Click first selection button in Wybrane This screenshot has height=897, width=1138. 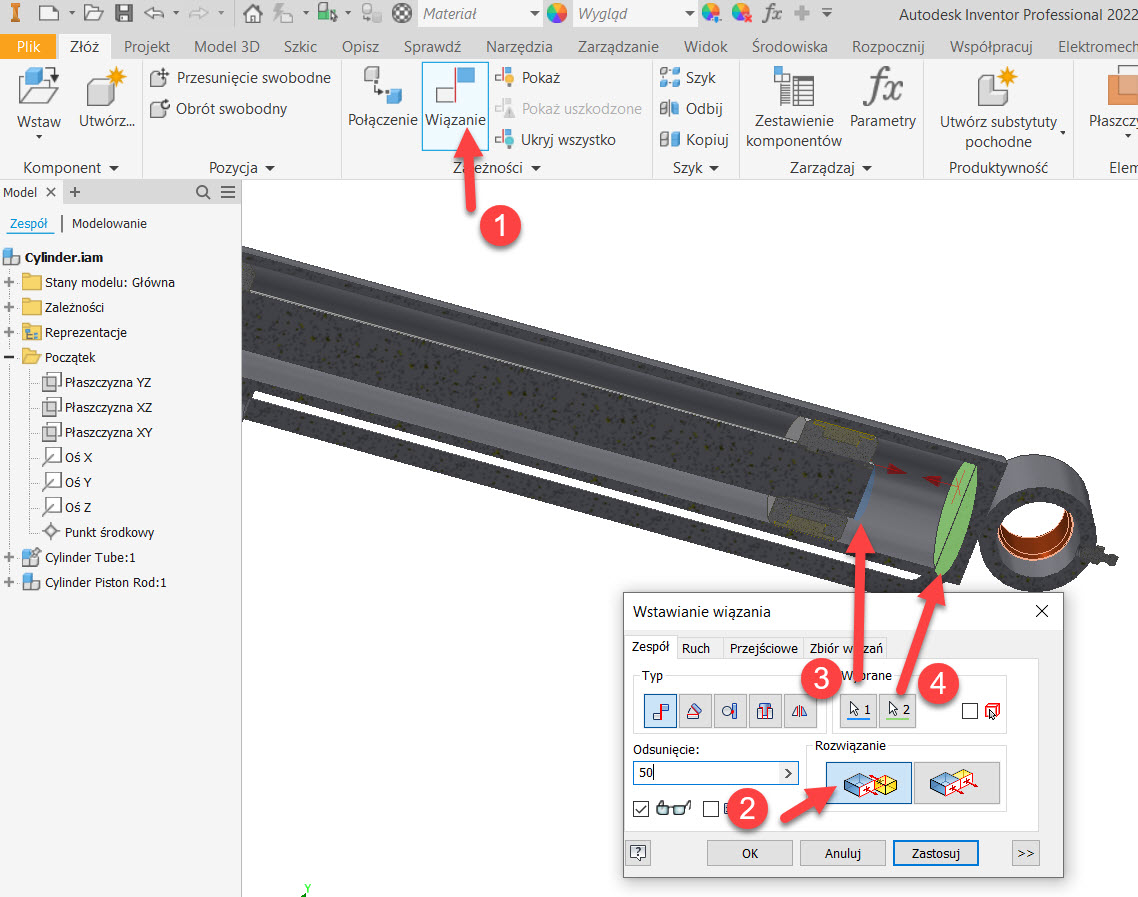[x=858, y=711]
